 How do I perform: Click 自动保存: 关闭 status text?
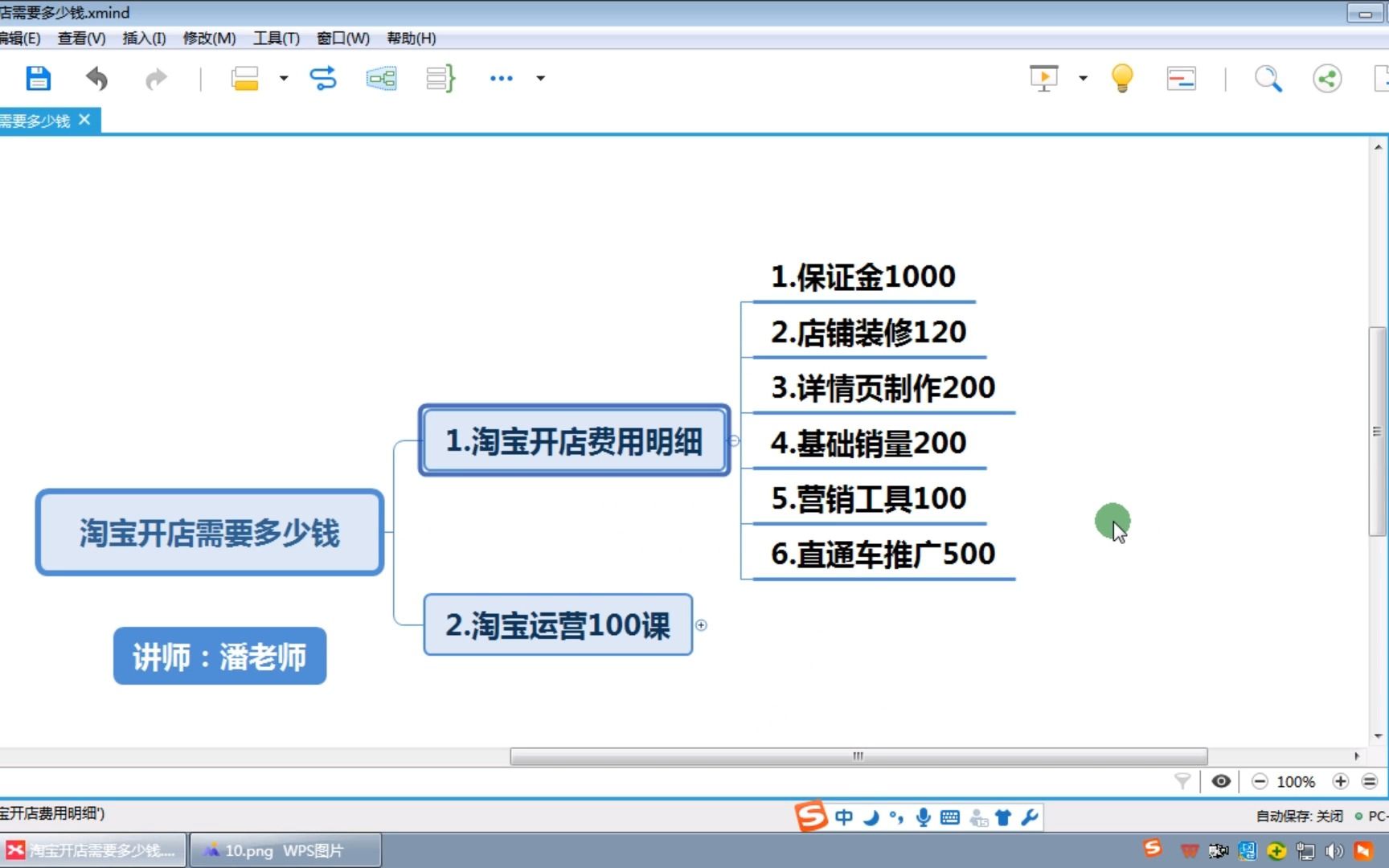click(1300, 816)
